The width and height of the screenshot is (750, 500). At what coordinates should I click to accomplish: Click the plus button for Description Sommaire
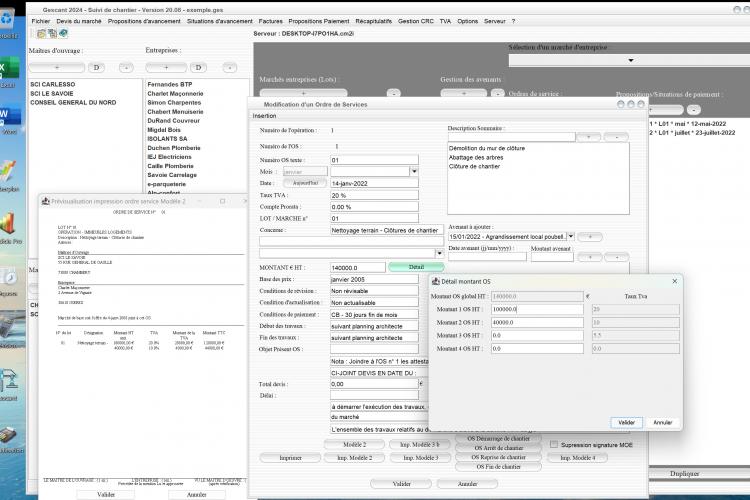589,137
